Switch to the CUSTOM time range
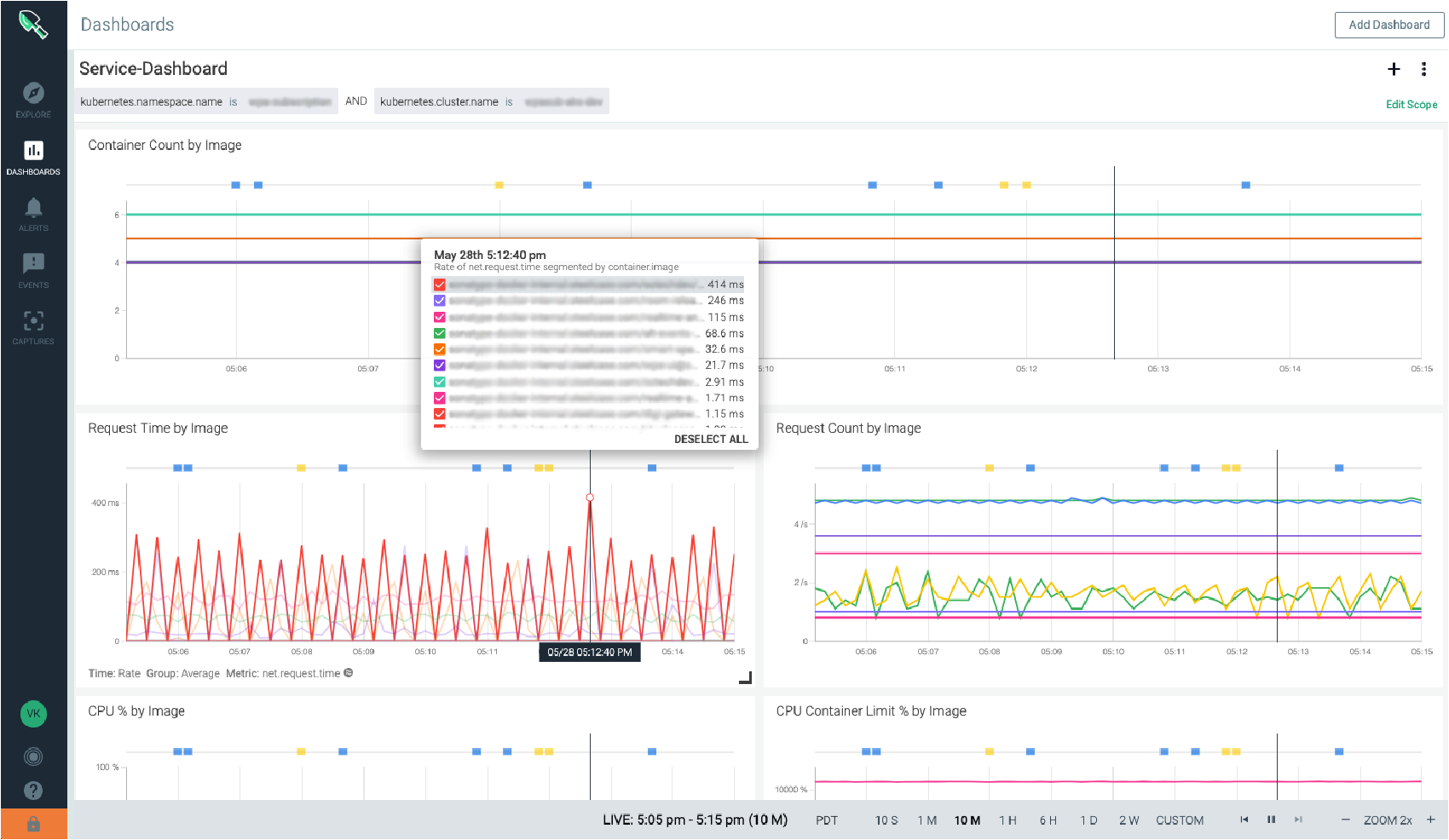 coord(1180,820)
